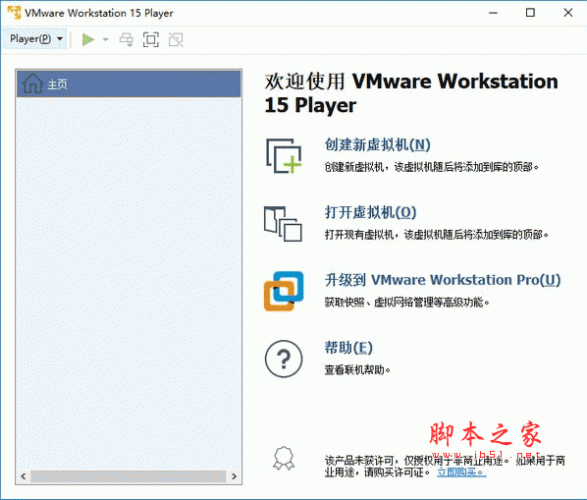Click the Send Ctrl+Alt+Del toolbar icon
This screenshot has height=500, width=587.
126,39
